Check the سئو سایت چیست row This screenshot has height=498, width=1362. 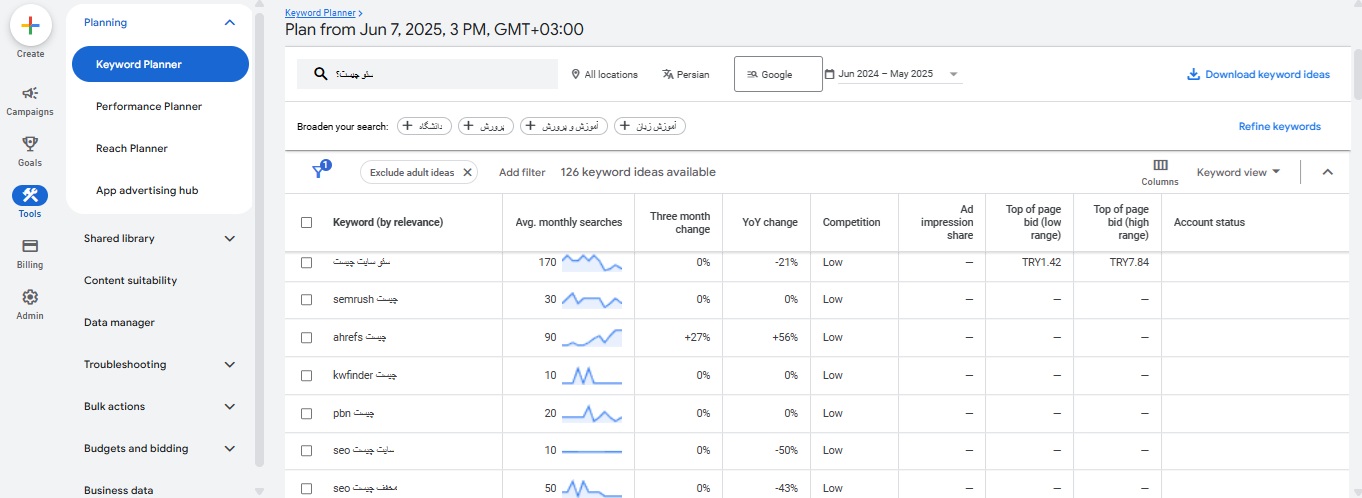pos(307,261)
